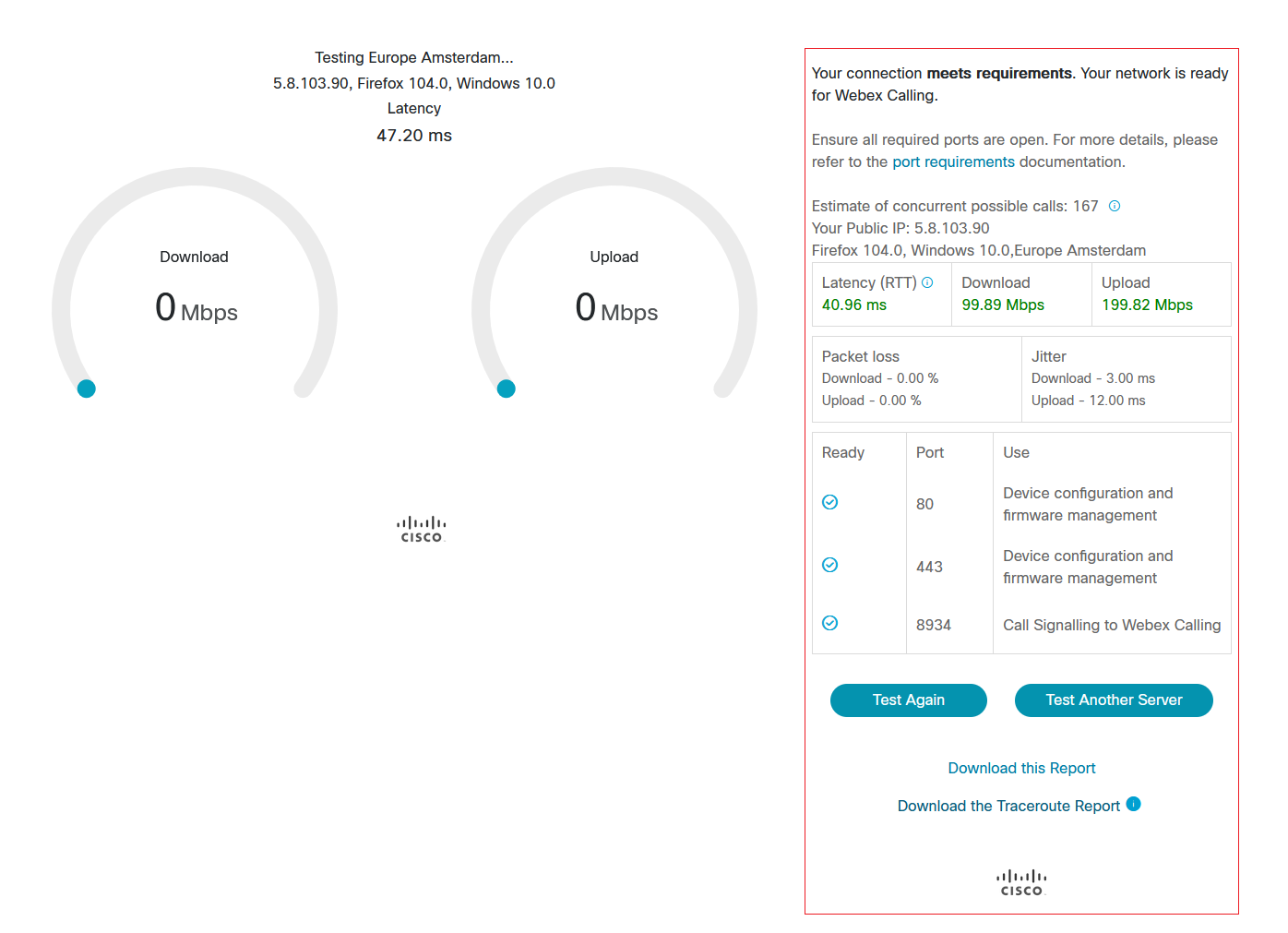Click the Cisco logo below the speed gauges
Screen dimensions: 1288x933
point(422,530)
